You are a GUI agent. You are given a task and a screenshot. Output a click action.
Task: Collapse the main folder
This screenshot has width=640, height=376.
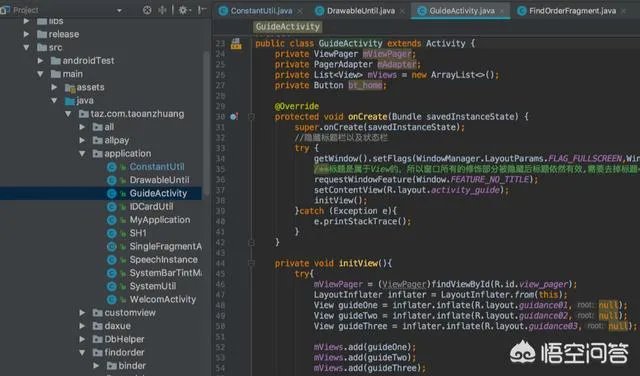coord(40,74)
